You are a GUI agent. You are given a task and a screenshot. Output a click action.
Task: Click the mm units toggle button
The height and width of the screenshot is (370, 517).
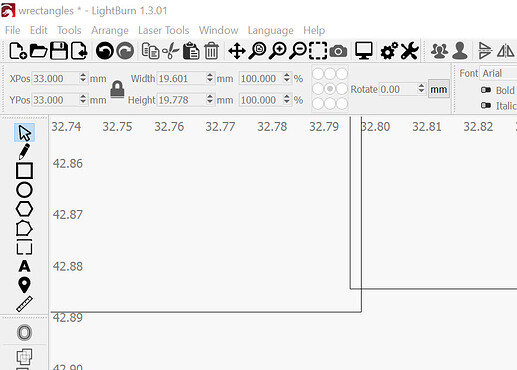click(439, 89)
